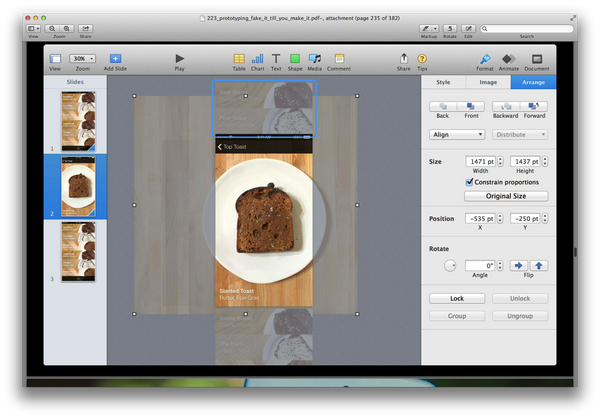Screen dimensions: 600x418
Task: Add a Text box
Action: (276, 59)
